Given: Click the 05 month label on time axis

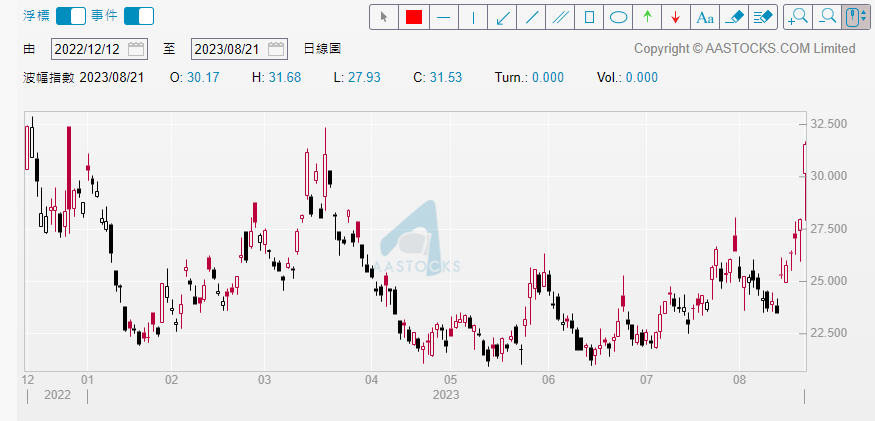Looking at the screenshot, I should point(451,380).
